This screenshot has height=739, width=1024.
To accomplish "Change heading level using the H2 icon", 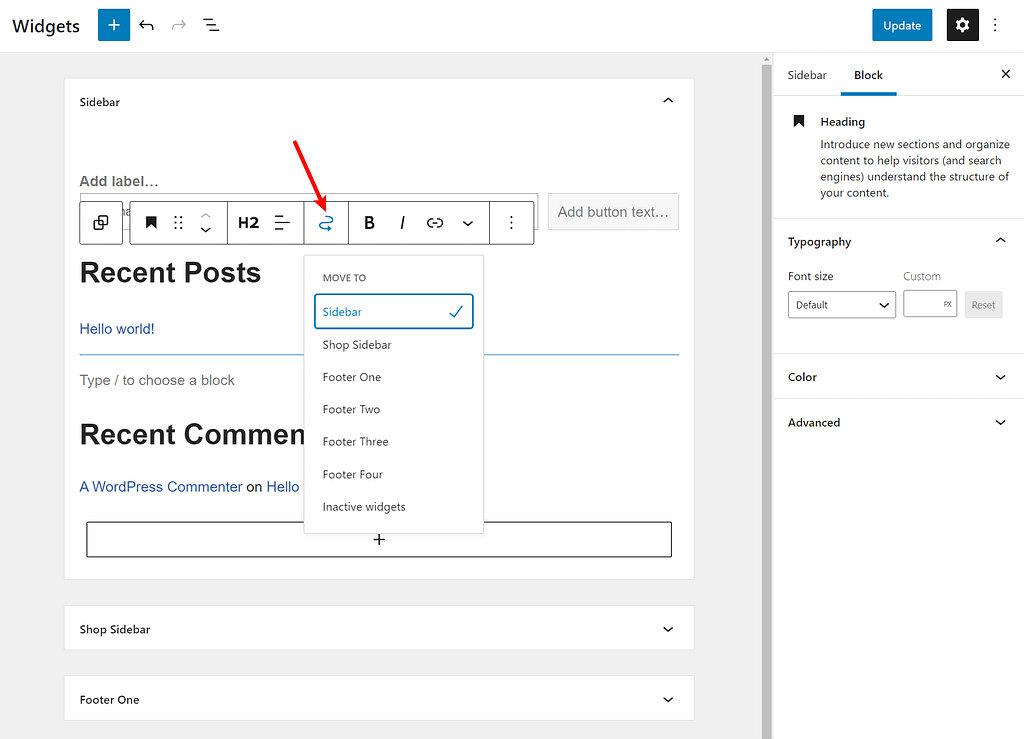I will [x=248, y=222].
